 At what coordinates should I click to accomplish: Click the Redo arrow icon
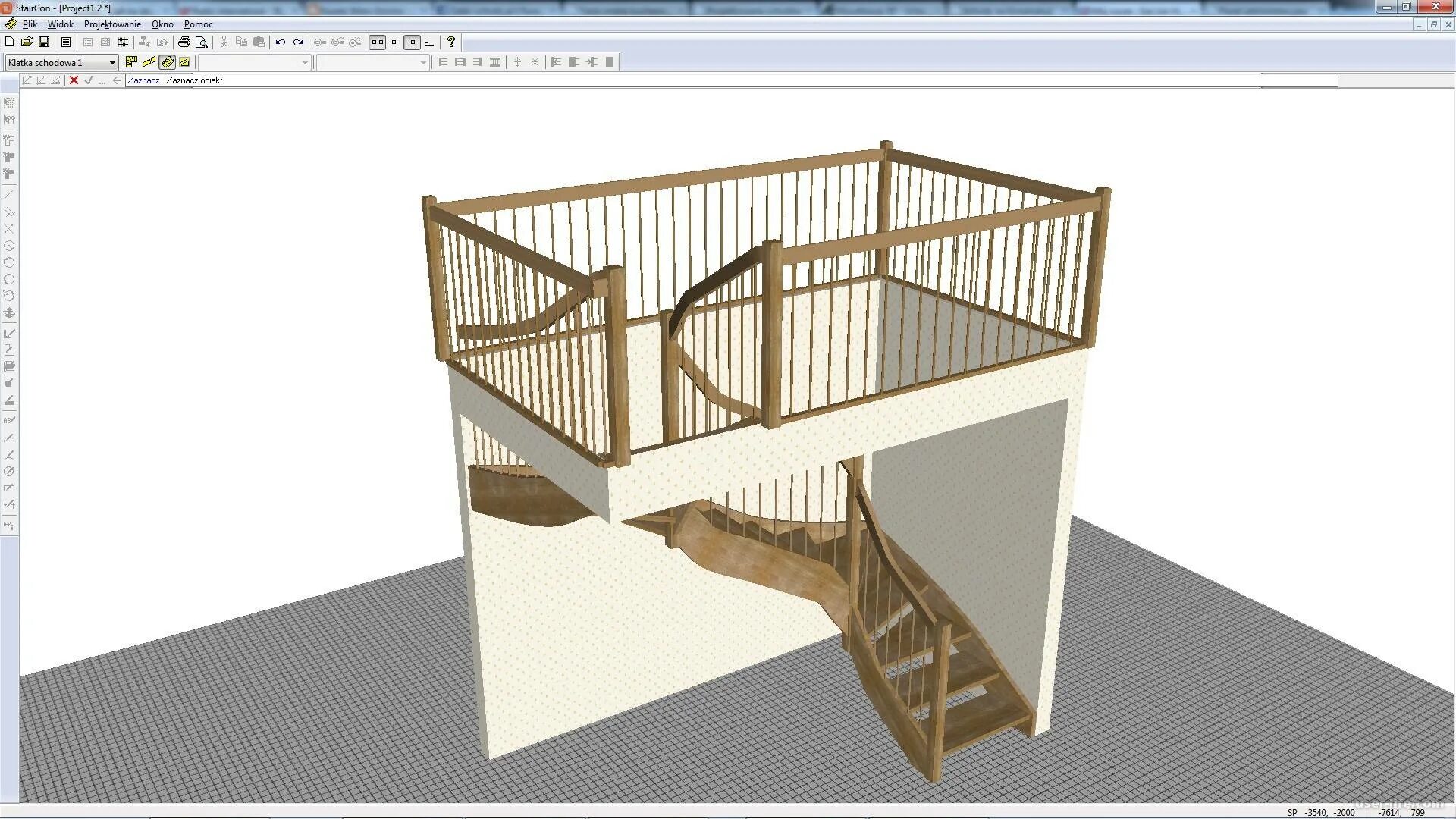(298, 42)
